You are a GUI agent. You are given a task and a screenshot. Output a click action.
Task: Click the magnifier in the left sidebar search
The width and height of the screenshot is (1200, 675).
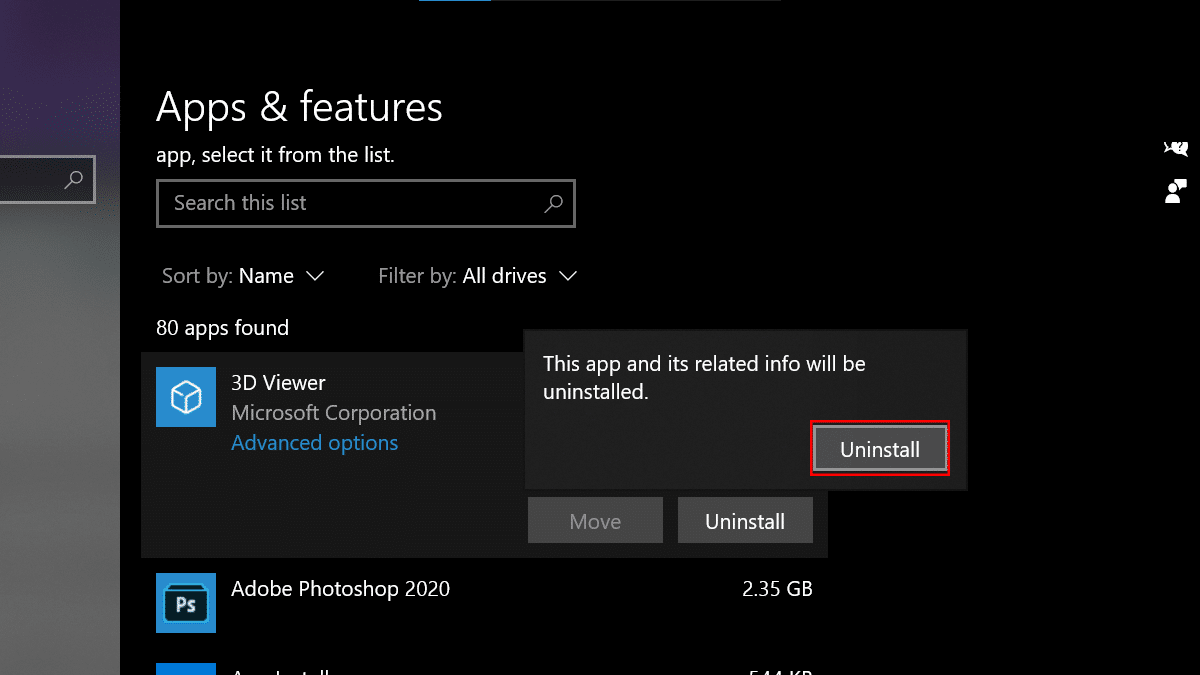click(73, 180)
